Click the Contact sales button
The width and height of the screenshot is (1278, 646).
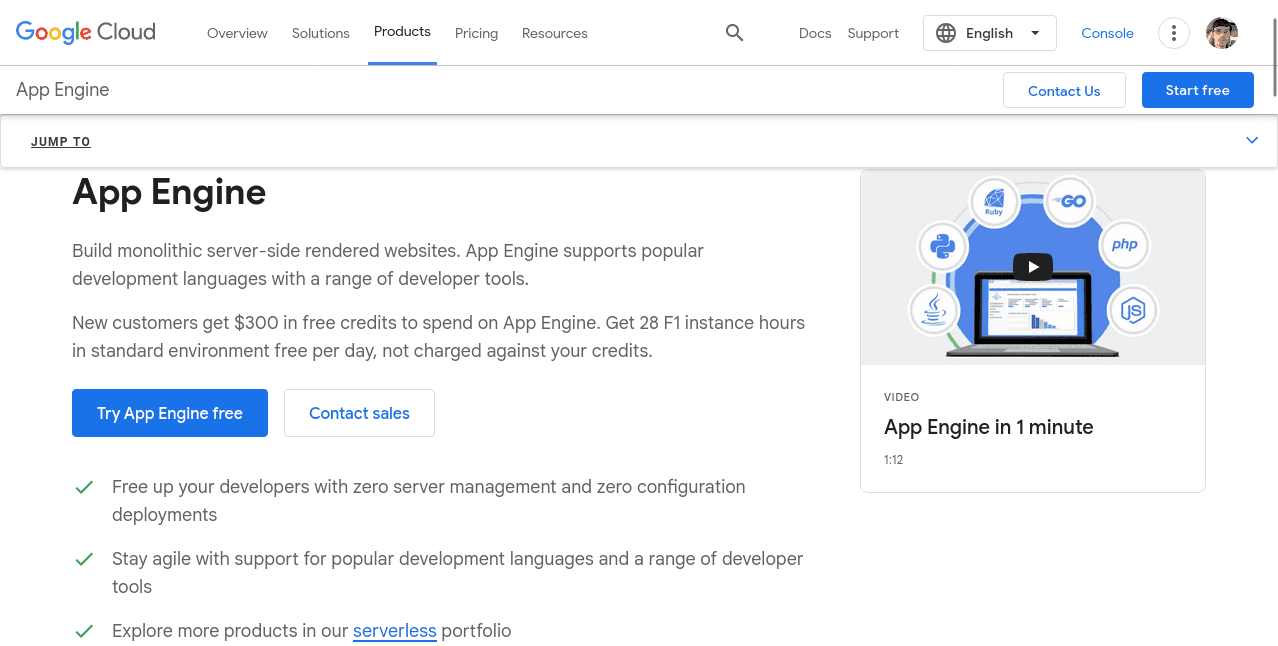click(x=359, y=413)
